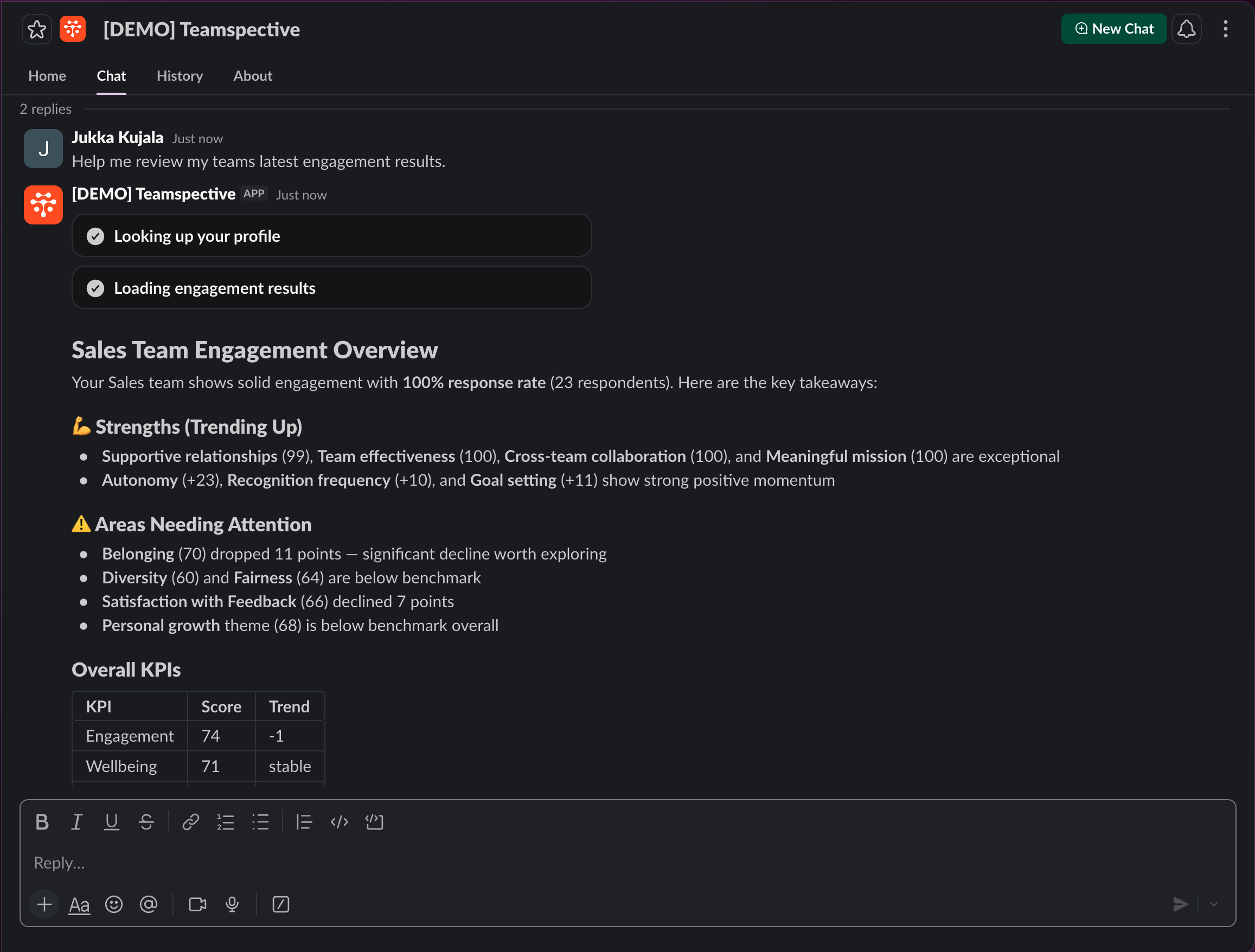
Task: Toggle strikethrough formatting
Action: tap(146, 821)
